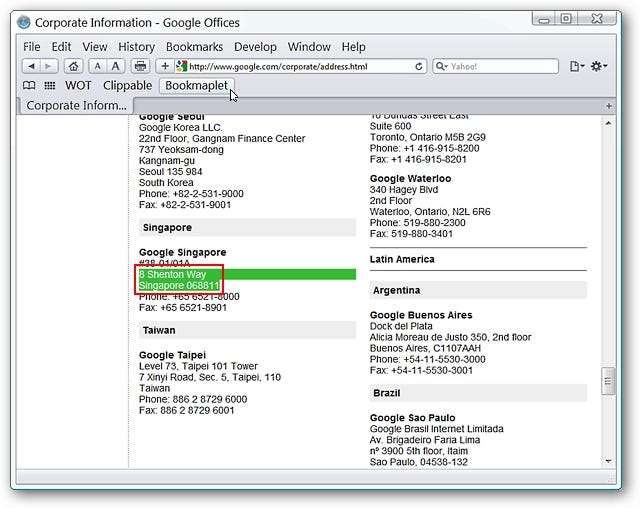The width and height of the screenshot is (640, 508).
Task: Click the vertical scrollbar thumb
Action: [x=608, y=381]
